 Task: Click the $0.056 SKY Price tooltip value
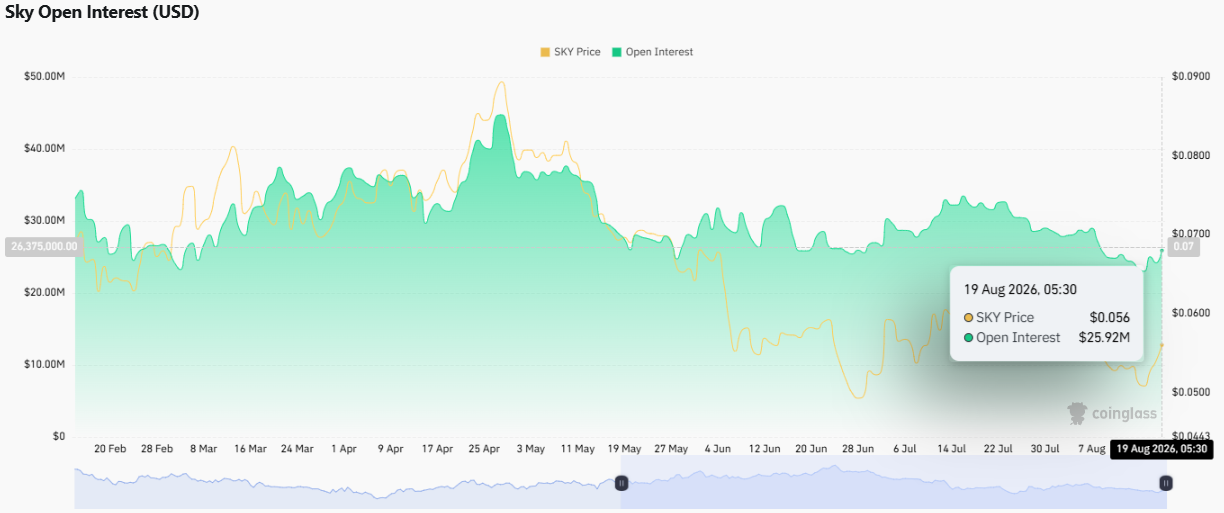(1109, 317)
